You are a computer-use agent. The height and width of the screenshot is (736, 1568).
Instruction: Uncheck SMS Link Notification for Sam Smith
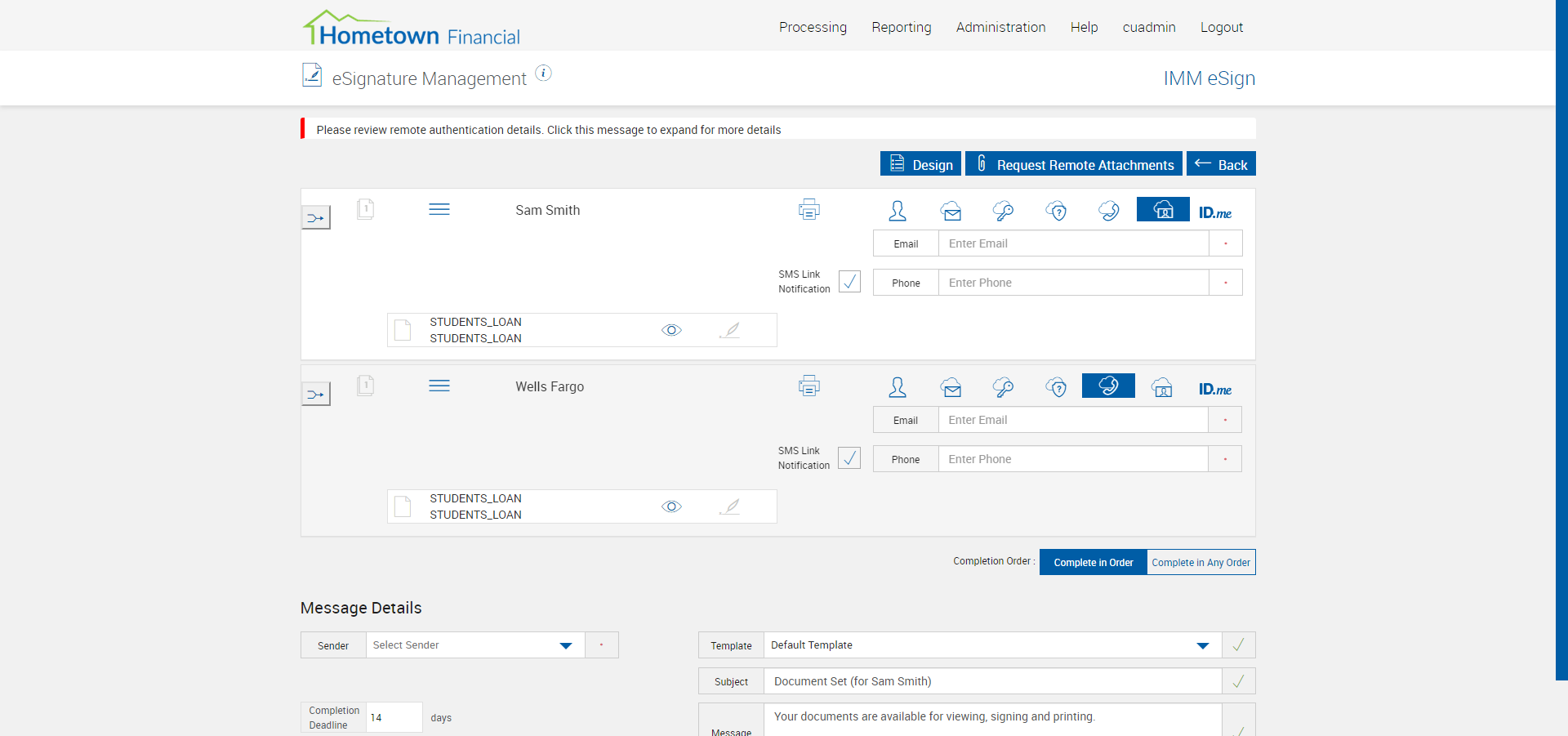849,282
